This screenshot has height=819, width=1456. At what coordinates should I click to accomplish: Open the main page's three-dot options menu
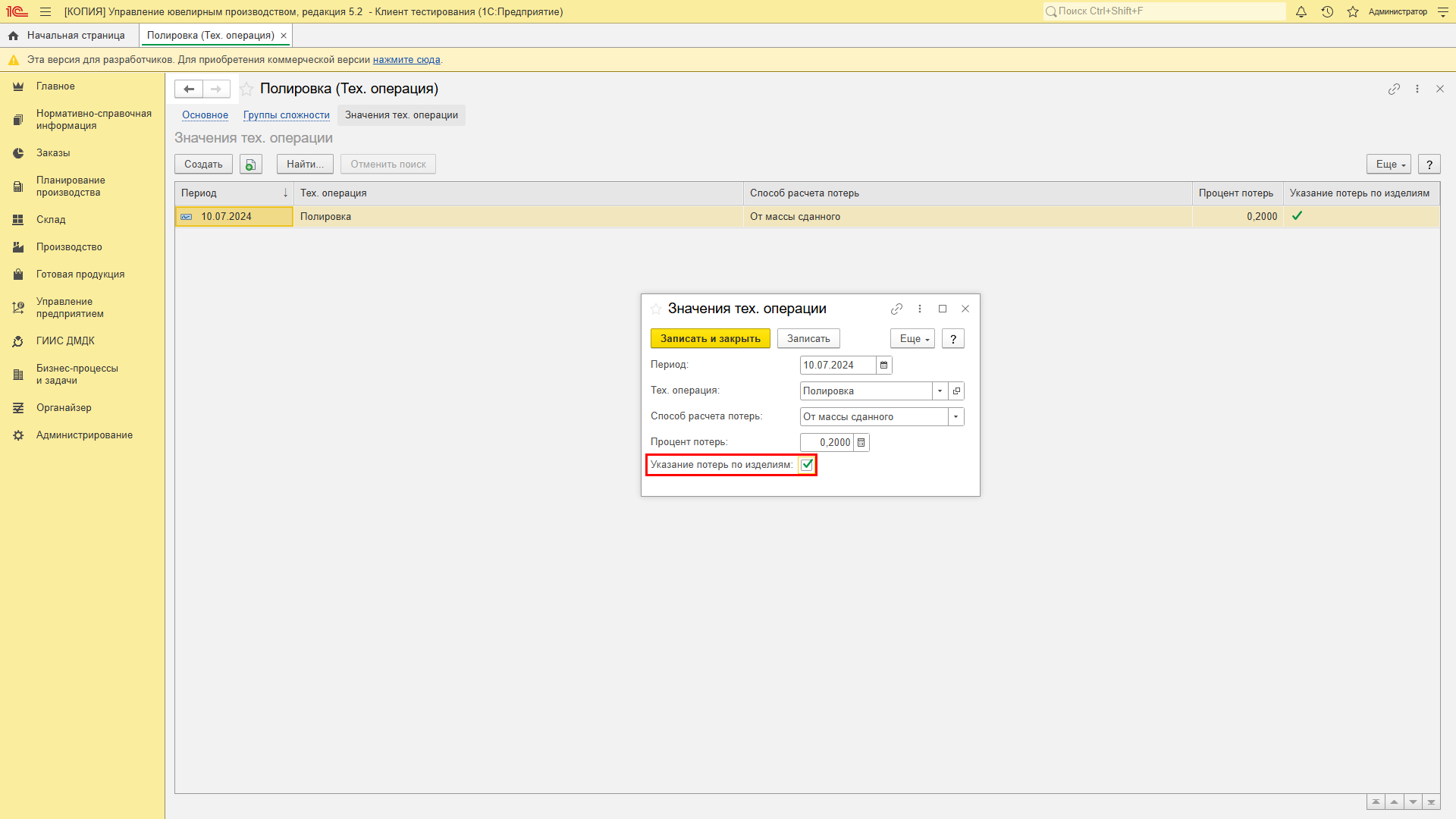[1417, 89]
